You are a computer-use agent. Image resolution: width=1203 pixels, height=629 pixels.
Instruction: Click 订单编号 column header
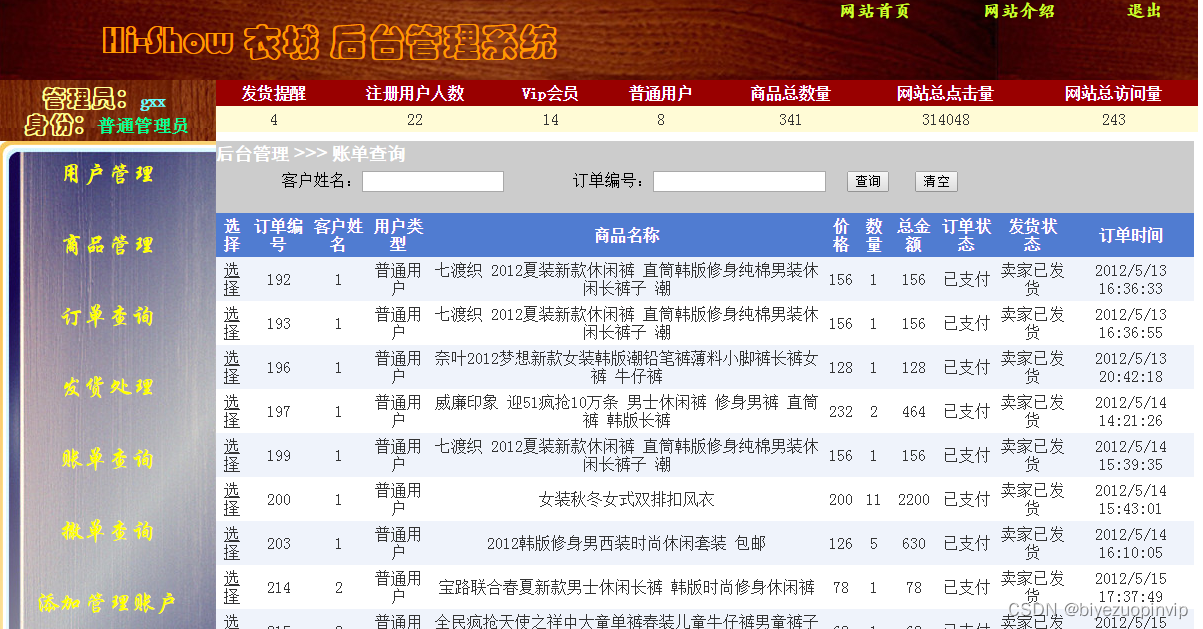point(279,235)
